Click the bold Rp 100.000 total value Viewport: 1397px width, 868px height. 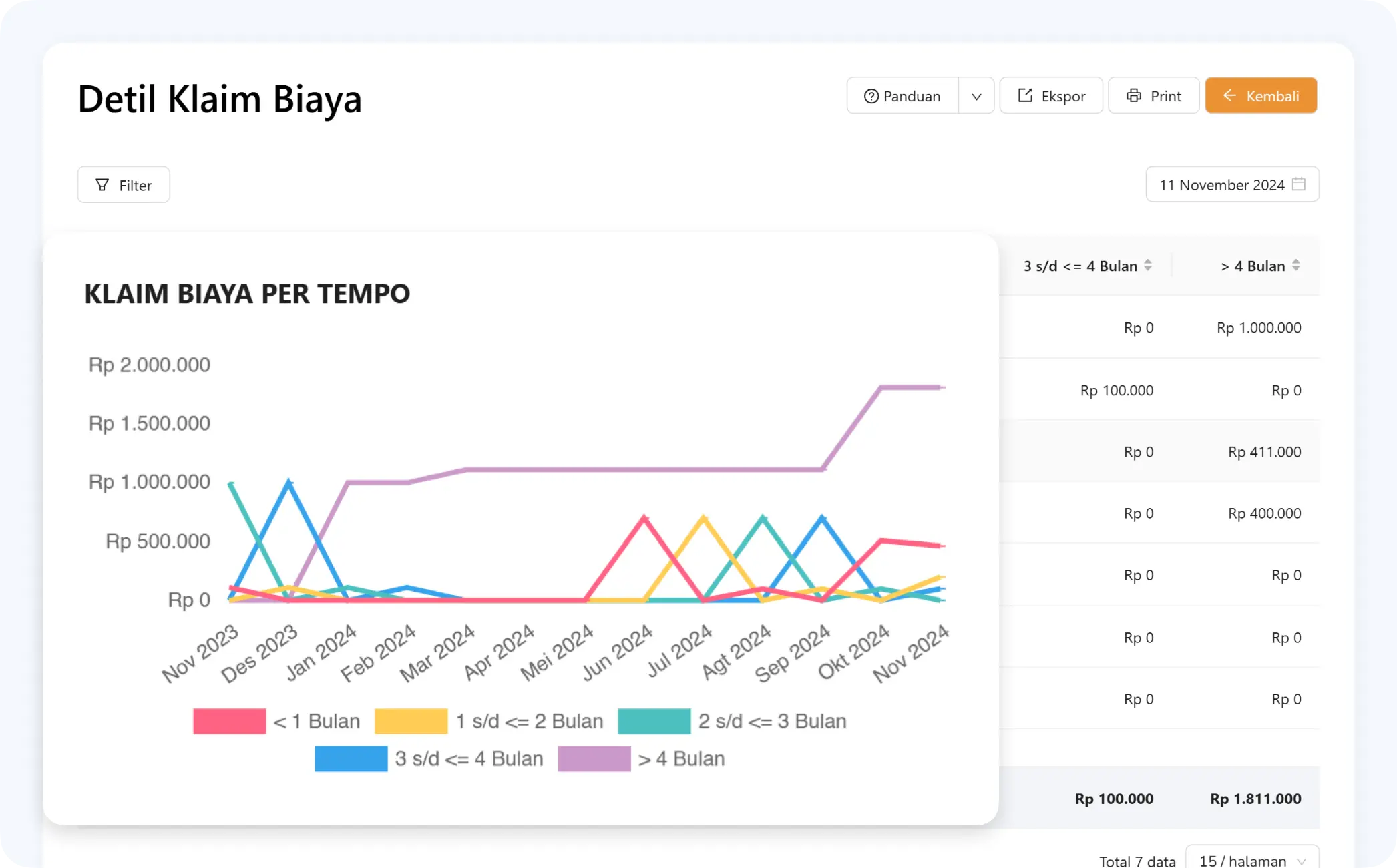(x=1114, y=799)
